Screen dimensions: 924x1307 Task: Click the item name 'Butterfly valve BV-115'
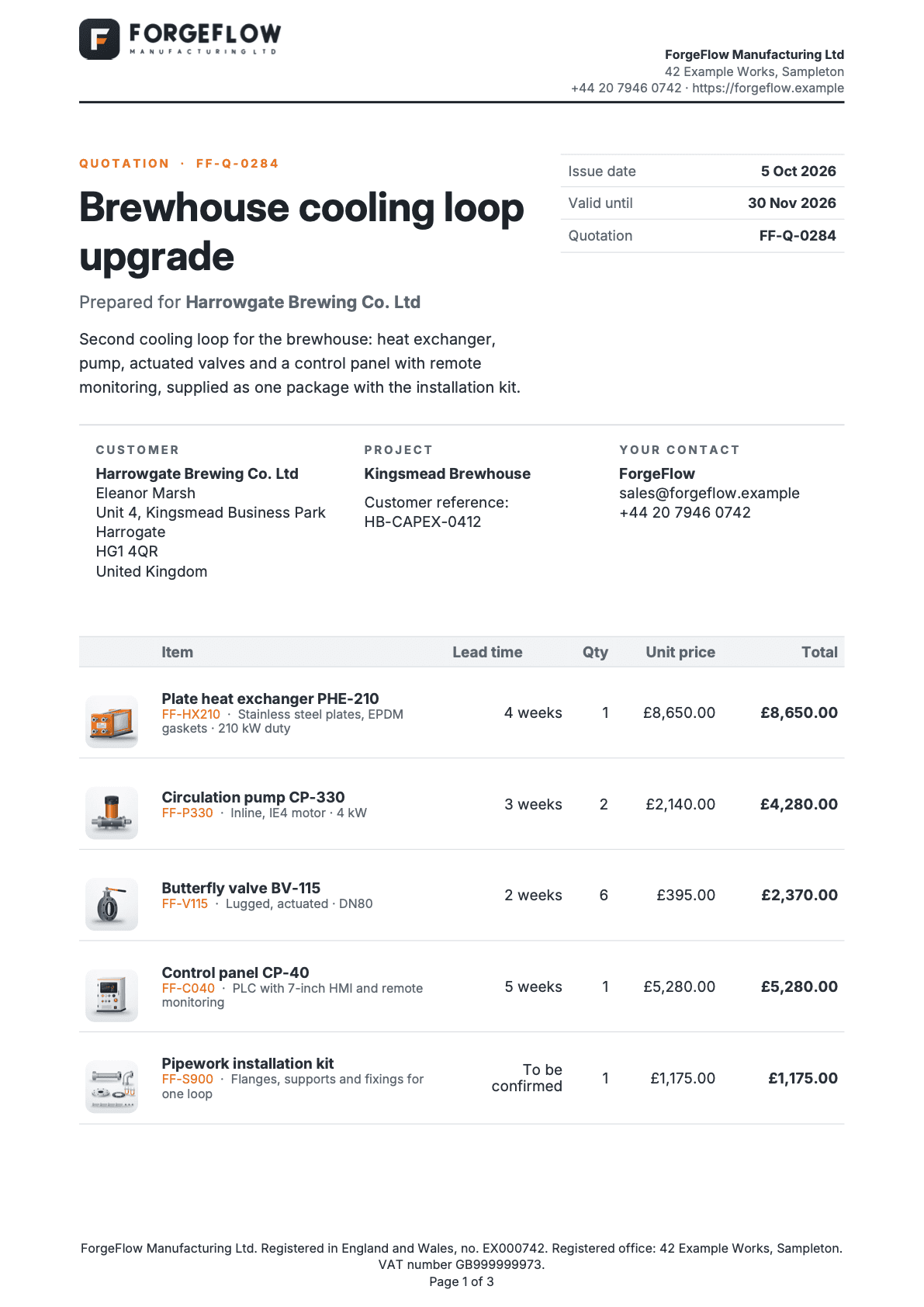coord(241,888)
